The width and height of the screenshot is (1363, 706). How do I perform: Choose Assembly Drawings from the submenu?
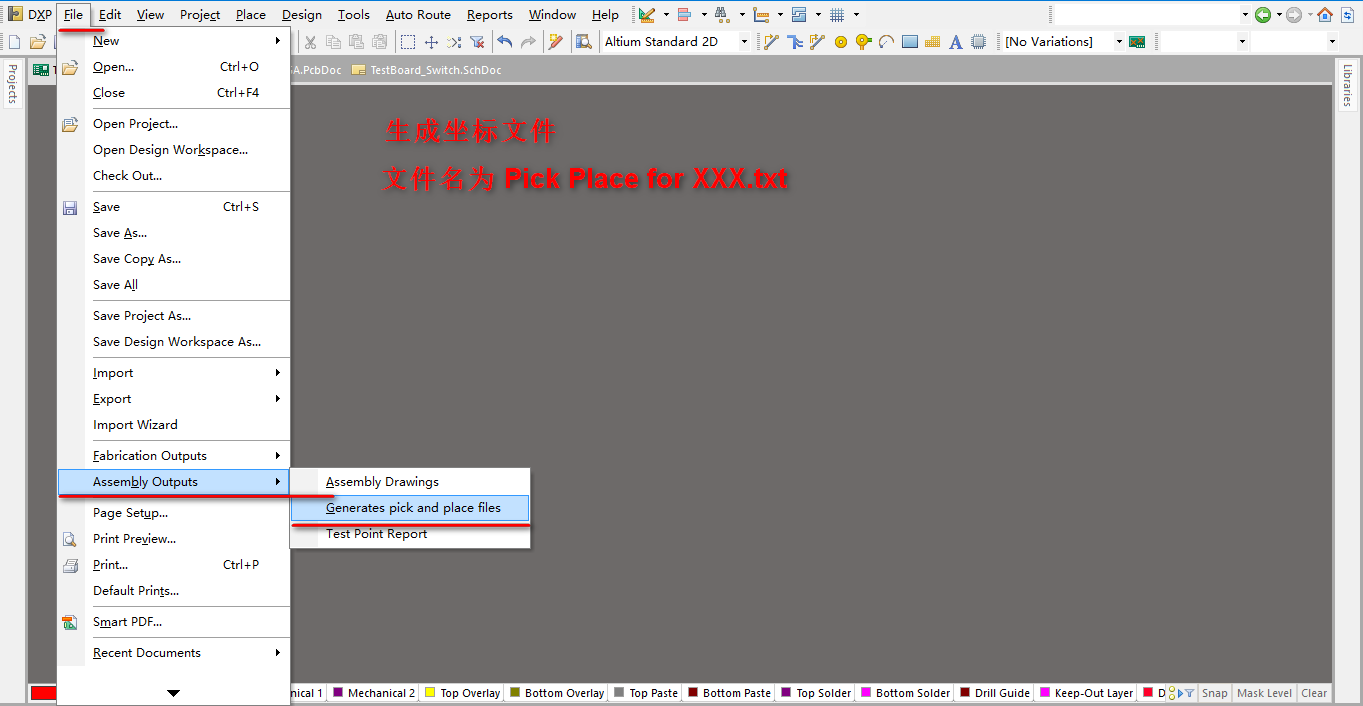tap(382, 482)
